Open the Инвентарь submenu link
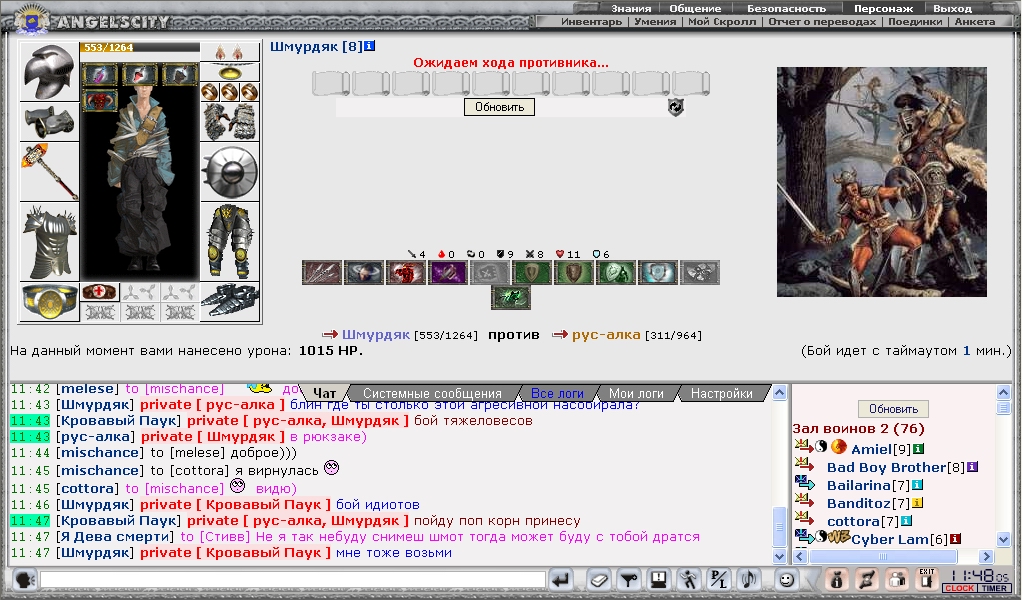 click(591, 22)
